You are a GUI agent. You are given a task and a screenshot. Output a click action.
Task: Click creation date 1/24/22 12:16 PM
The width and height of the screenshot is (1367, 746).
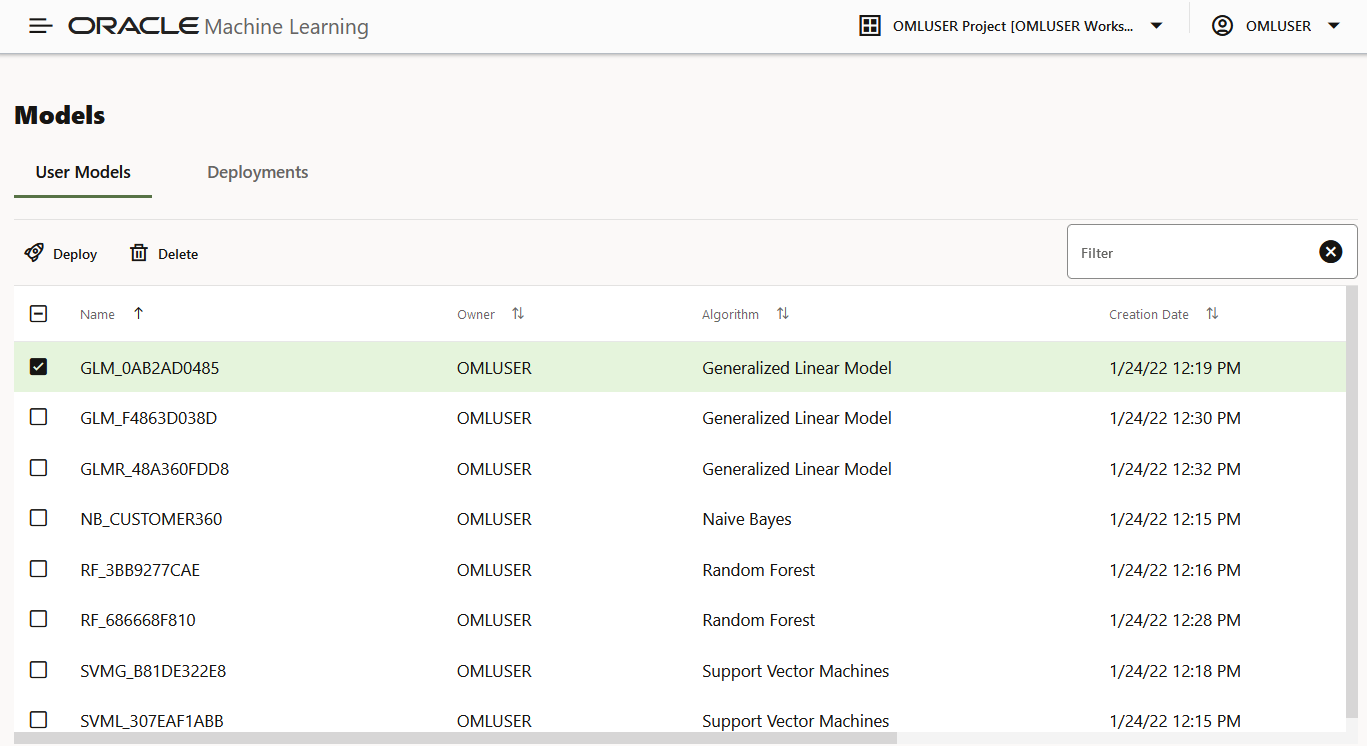click(1175, 570)
